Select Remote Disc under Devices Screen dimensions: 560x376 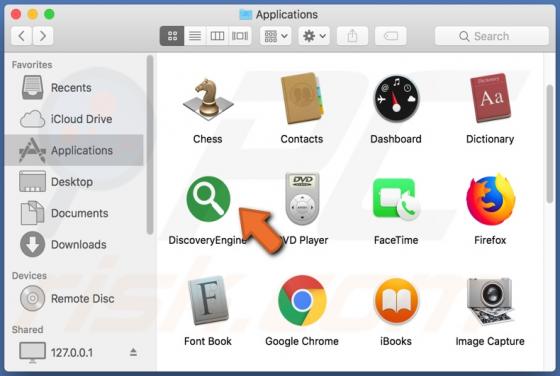point(74,299)
